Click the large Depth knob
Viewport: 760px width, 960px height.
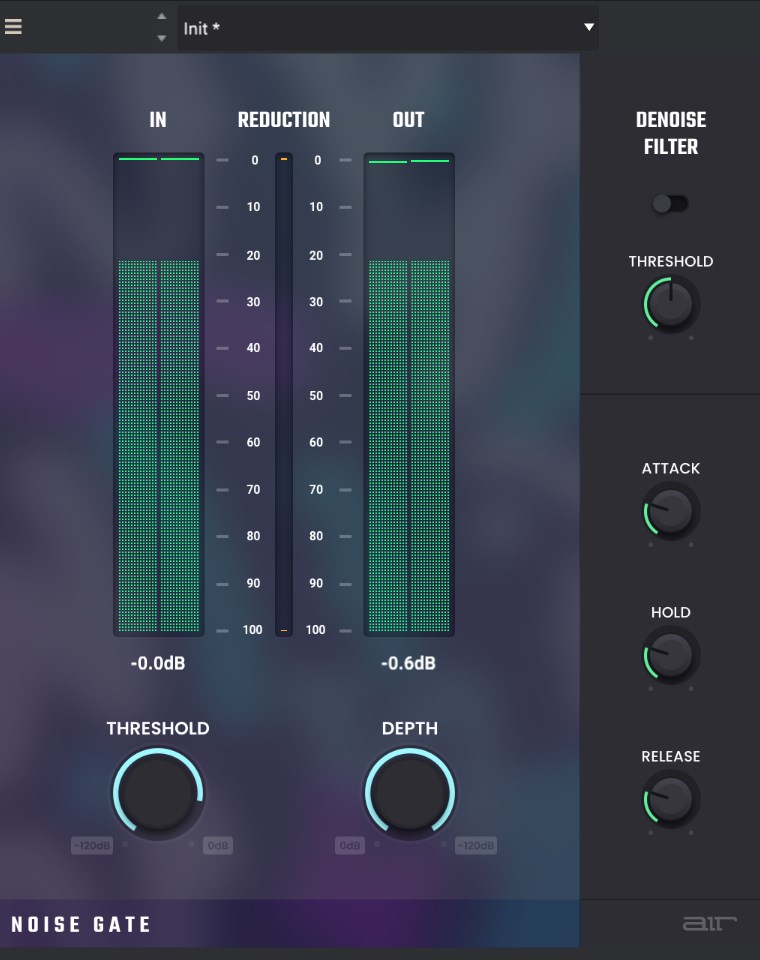[410, 792]
